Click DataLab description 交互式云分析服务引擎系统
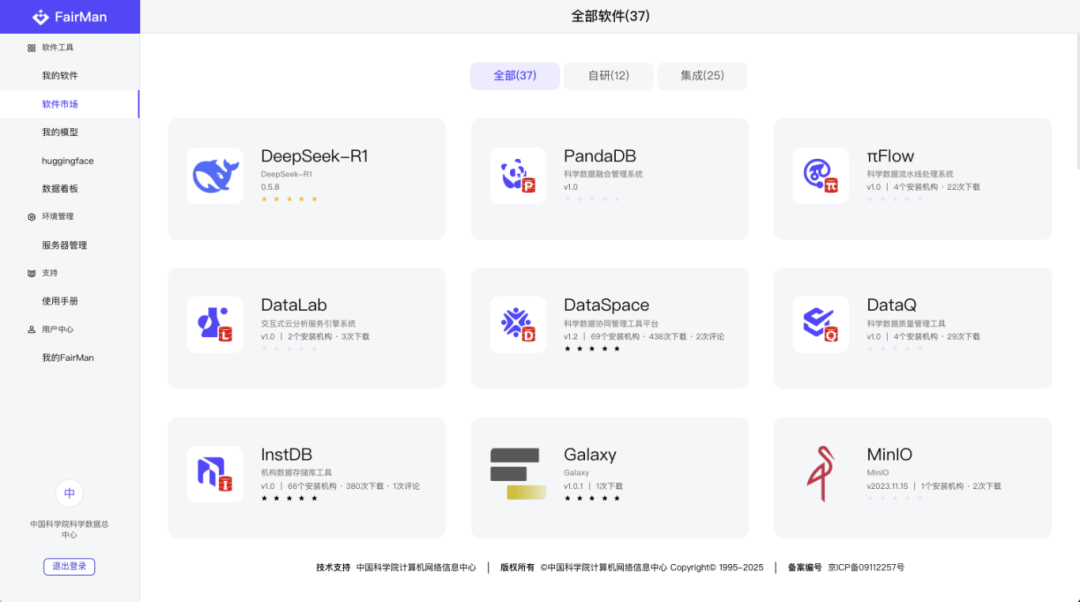The height and width of the screenshot is (602, 1080). coord(308,324)
